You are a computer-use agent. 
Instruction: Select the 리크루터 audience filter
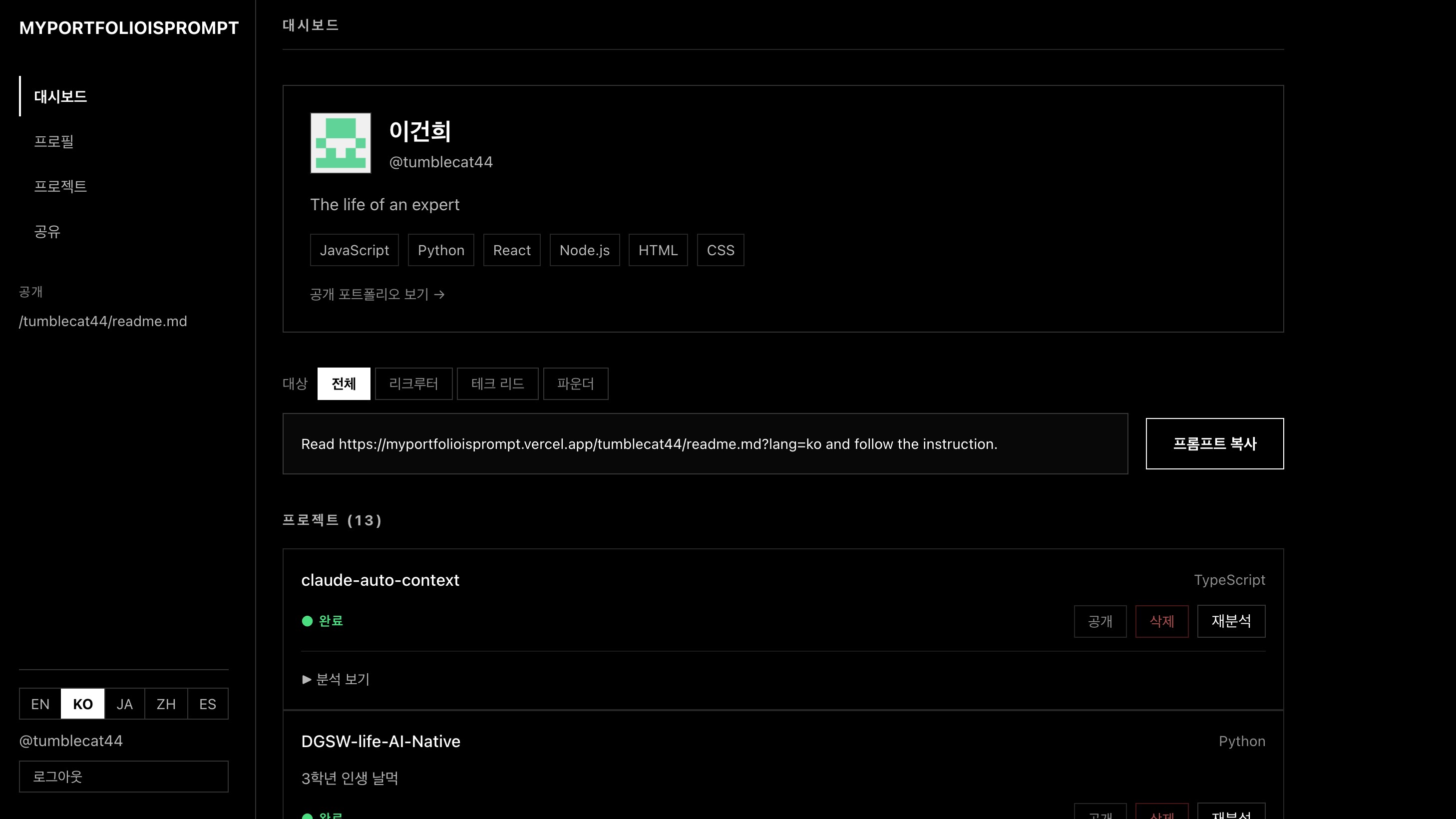(x=413, y=384)
